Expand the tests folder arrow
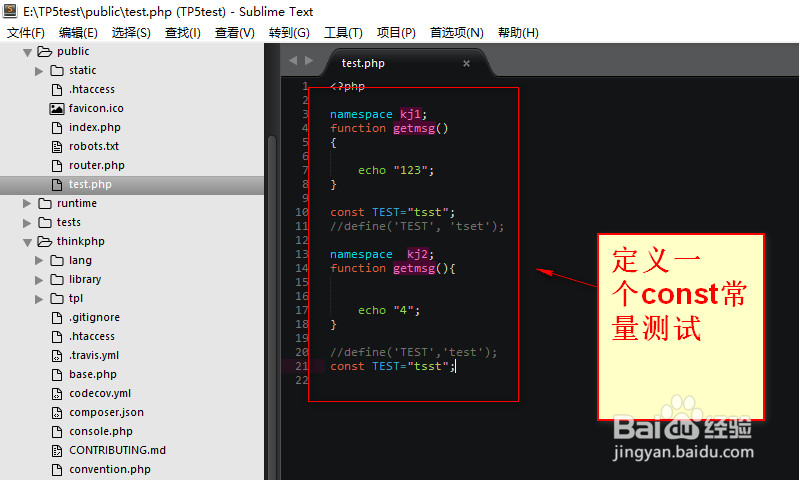The height and width of the screenshot is (480, 799). click(27, 223)
